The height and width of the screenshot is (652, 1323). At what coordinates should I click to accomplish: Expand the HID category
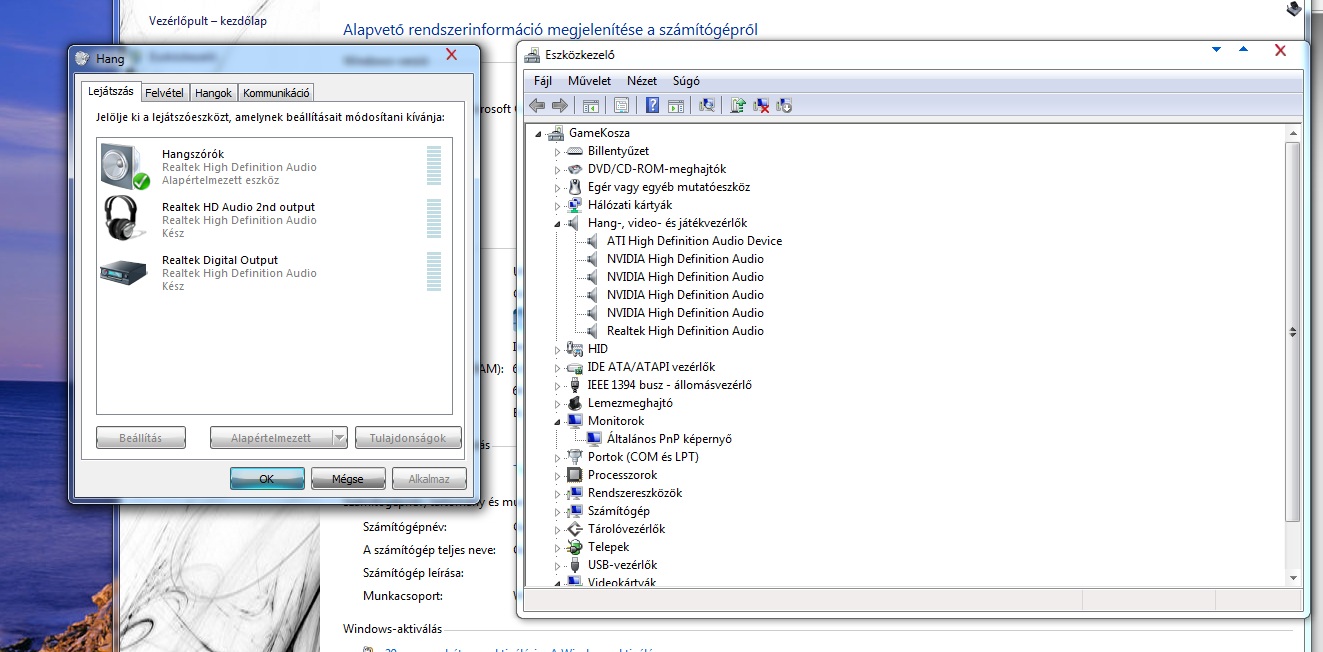pyautogui.click(x=558, y=349)
